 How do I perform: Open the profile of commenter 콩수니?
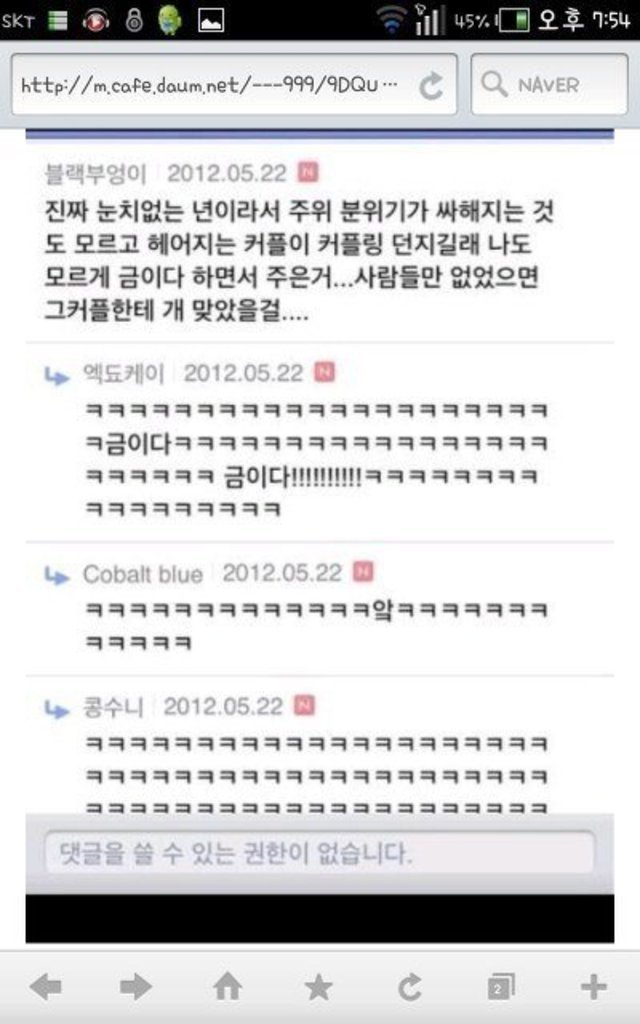coord(113,707)
